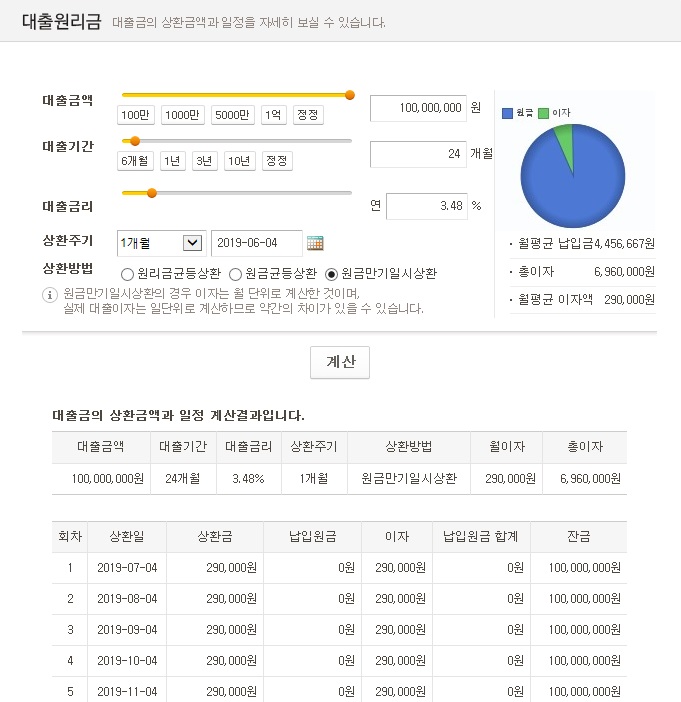This screenshot has height=702, width=681.
Task: Click the 월평균 납입금 4,456,667원 value
Action: [625, 244]
